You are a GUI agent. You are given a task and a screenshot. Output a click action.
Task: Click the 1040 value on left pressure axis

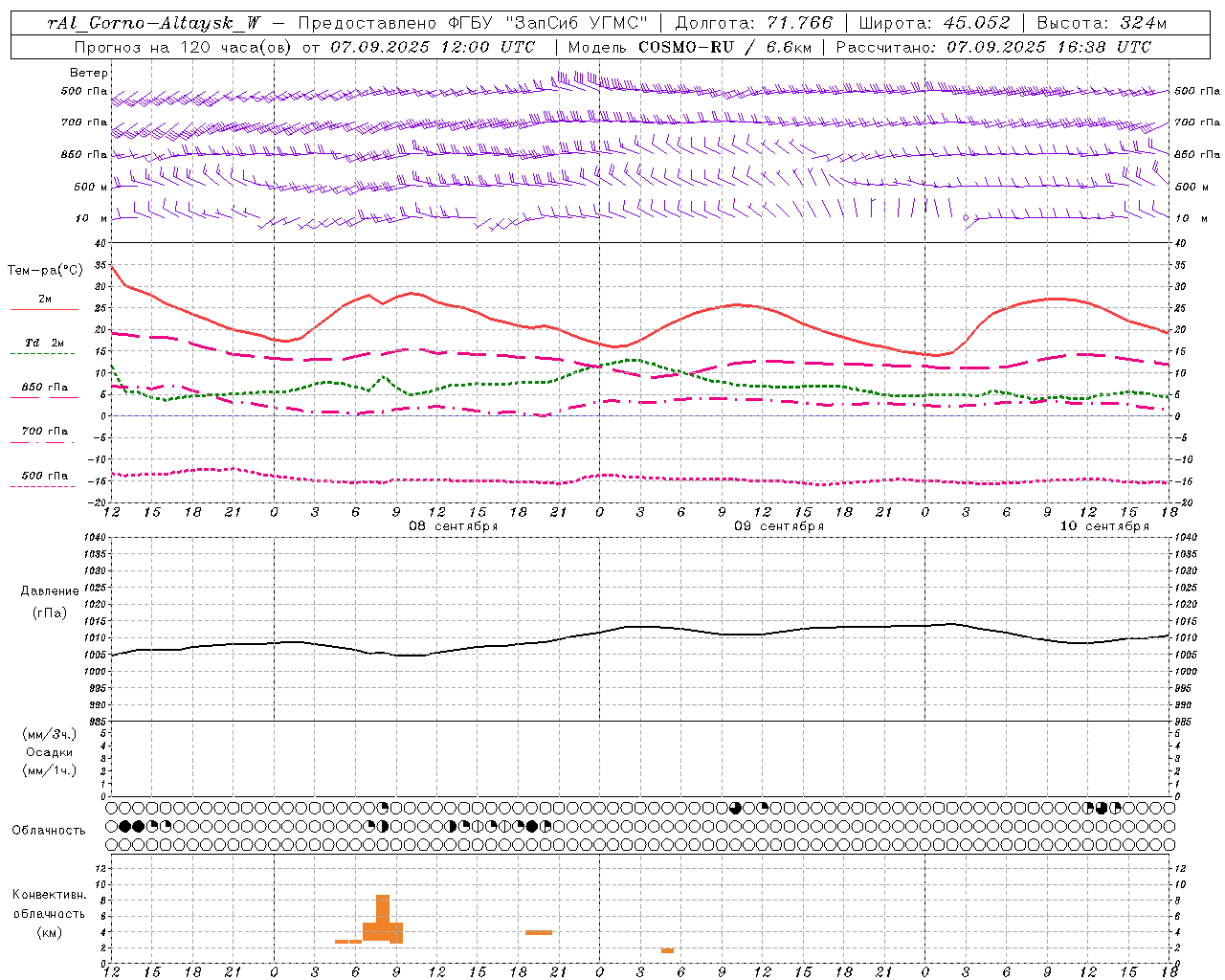tap(96, 538)
